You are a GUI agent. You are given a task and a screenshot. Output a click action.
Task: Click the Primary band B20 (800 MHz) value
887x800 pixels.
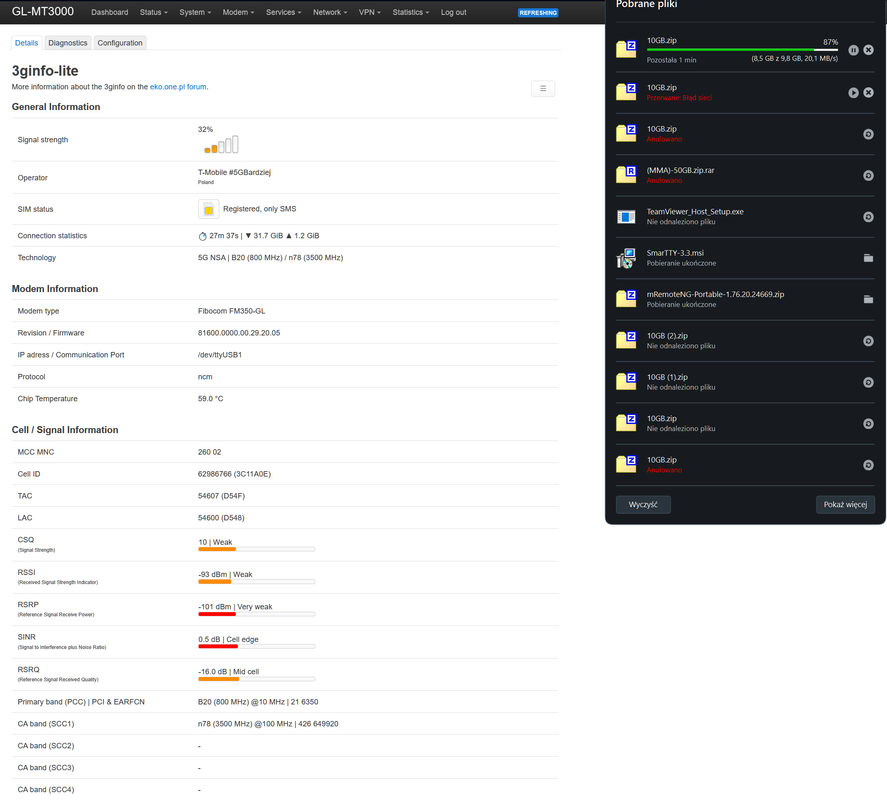click(x=258, y=702)
